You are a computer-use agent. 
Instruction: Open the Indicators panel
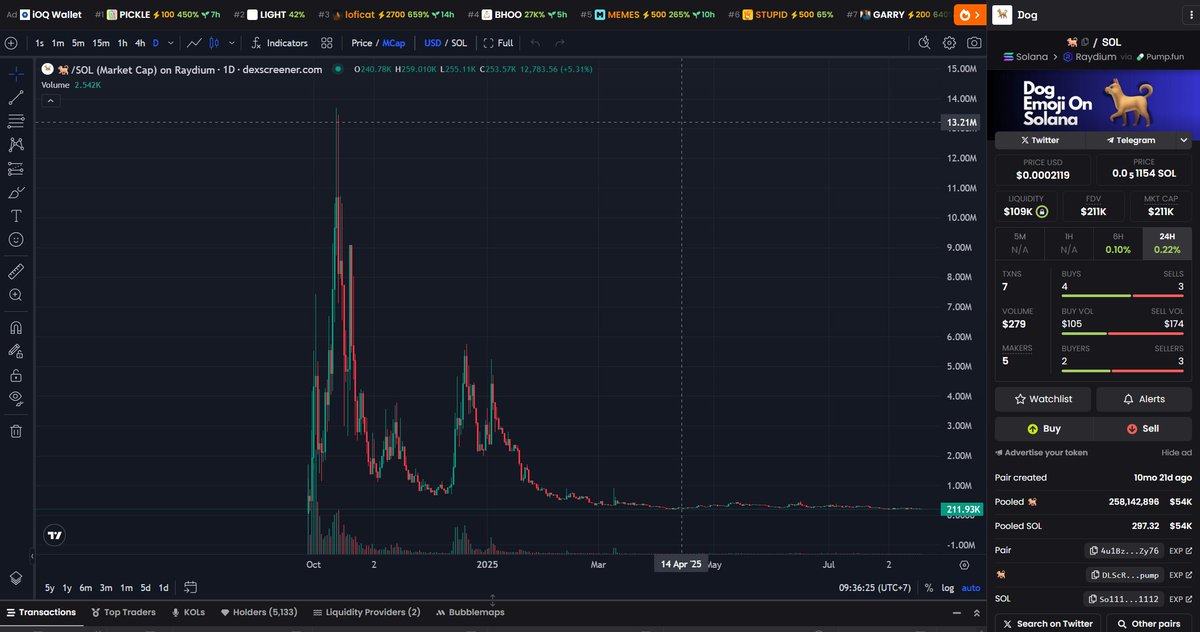(288, 43)
